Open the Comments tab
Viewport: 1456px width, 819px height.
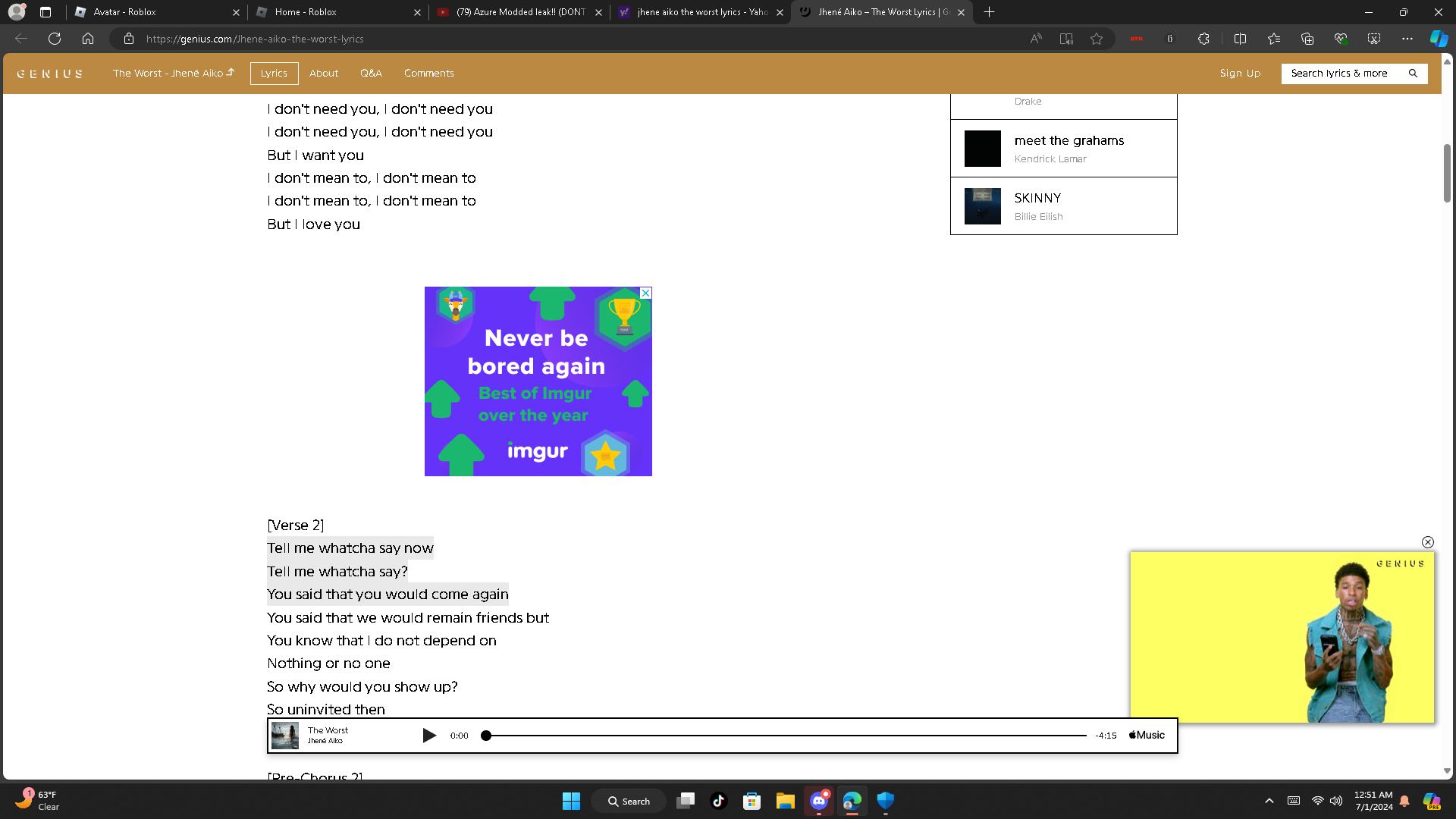[x=429, y=73]
